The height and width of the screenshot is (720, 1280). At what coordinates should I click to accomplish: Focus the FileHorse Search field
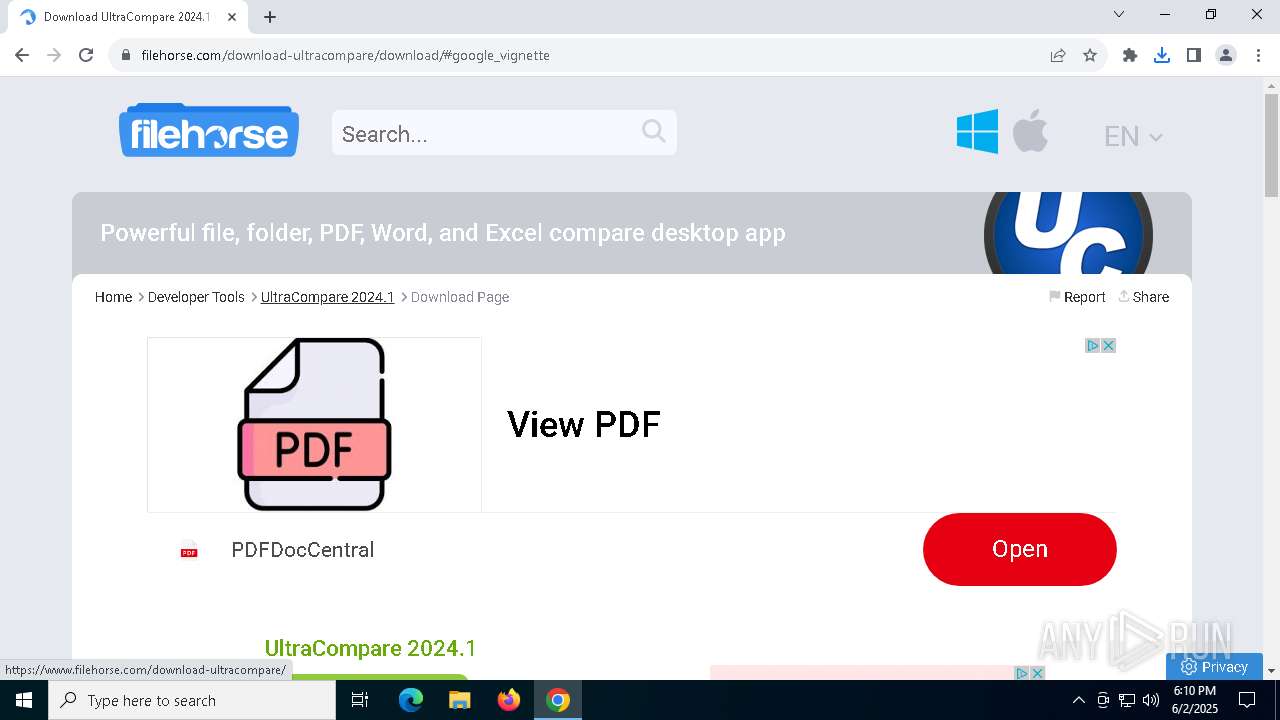(504, 133)
